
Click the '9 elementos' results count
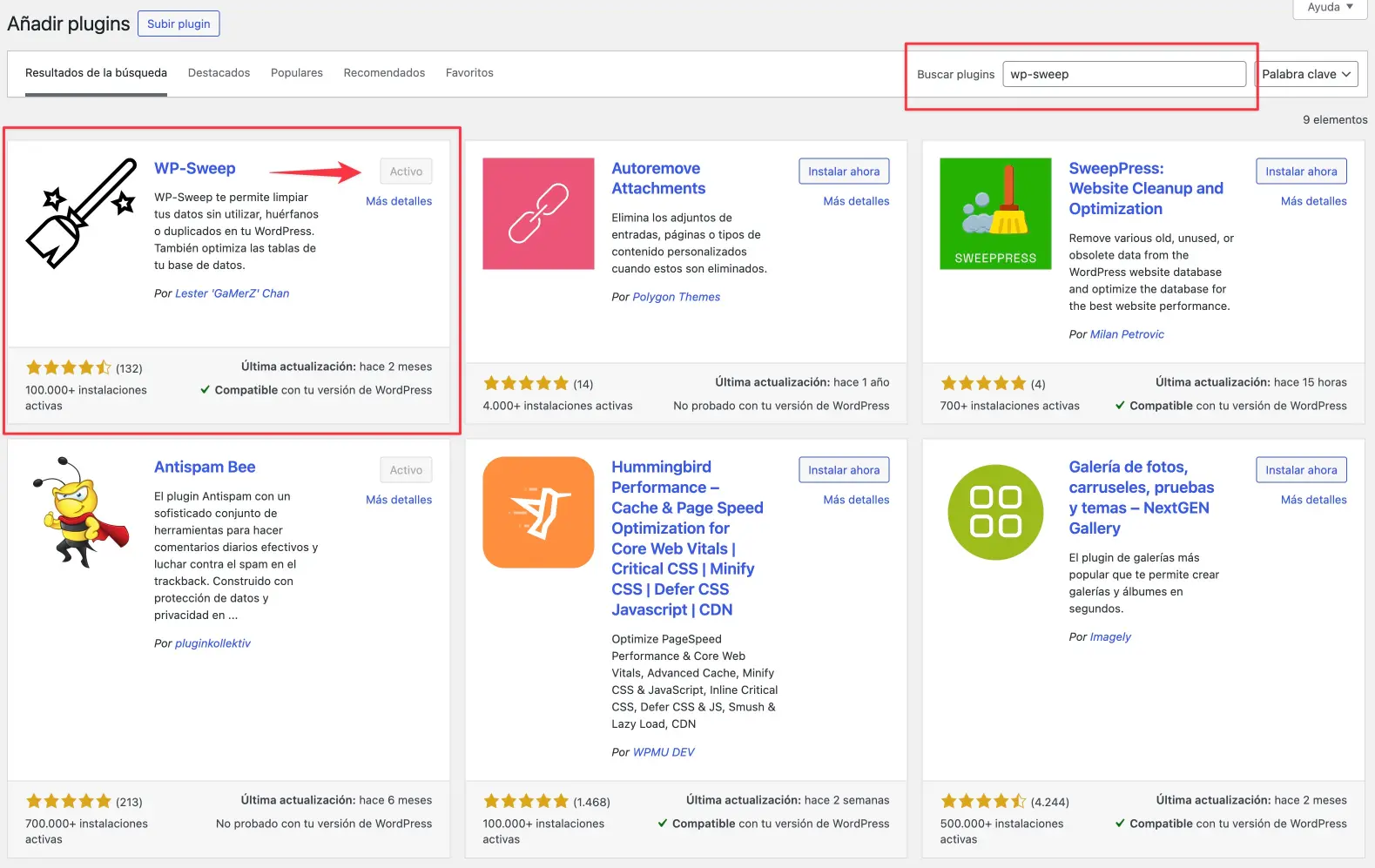point(1335,120)
